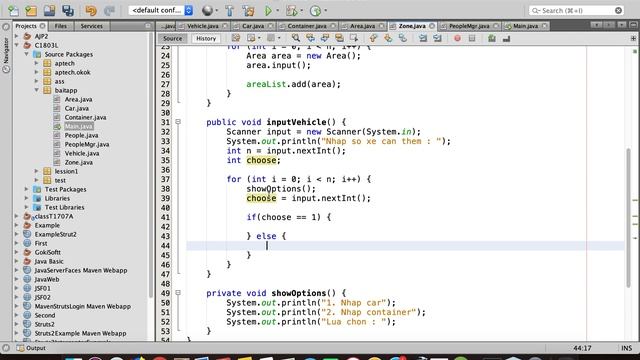Screen dimensions: 640x360
Task: Switch to Source view
Action: [x=172, y=38]
